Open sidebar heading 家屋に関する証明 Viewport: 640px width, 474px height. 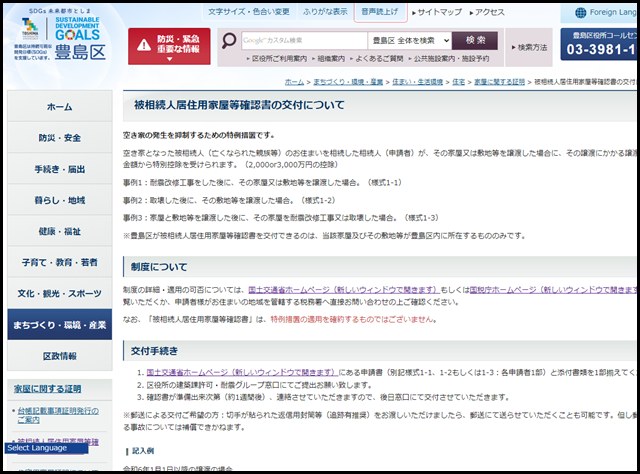click(47, 389)
